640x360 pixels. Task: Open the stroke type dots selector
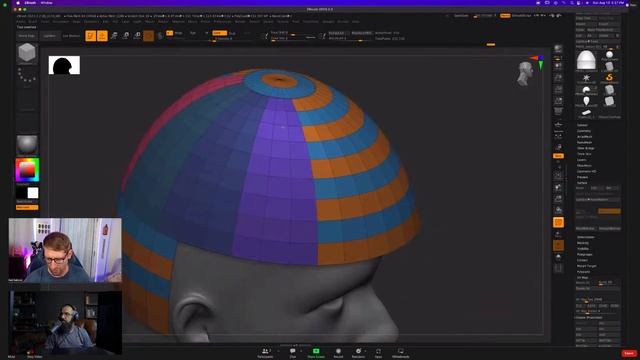tap(27, 76)
